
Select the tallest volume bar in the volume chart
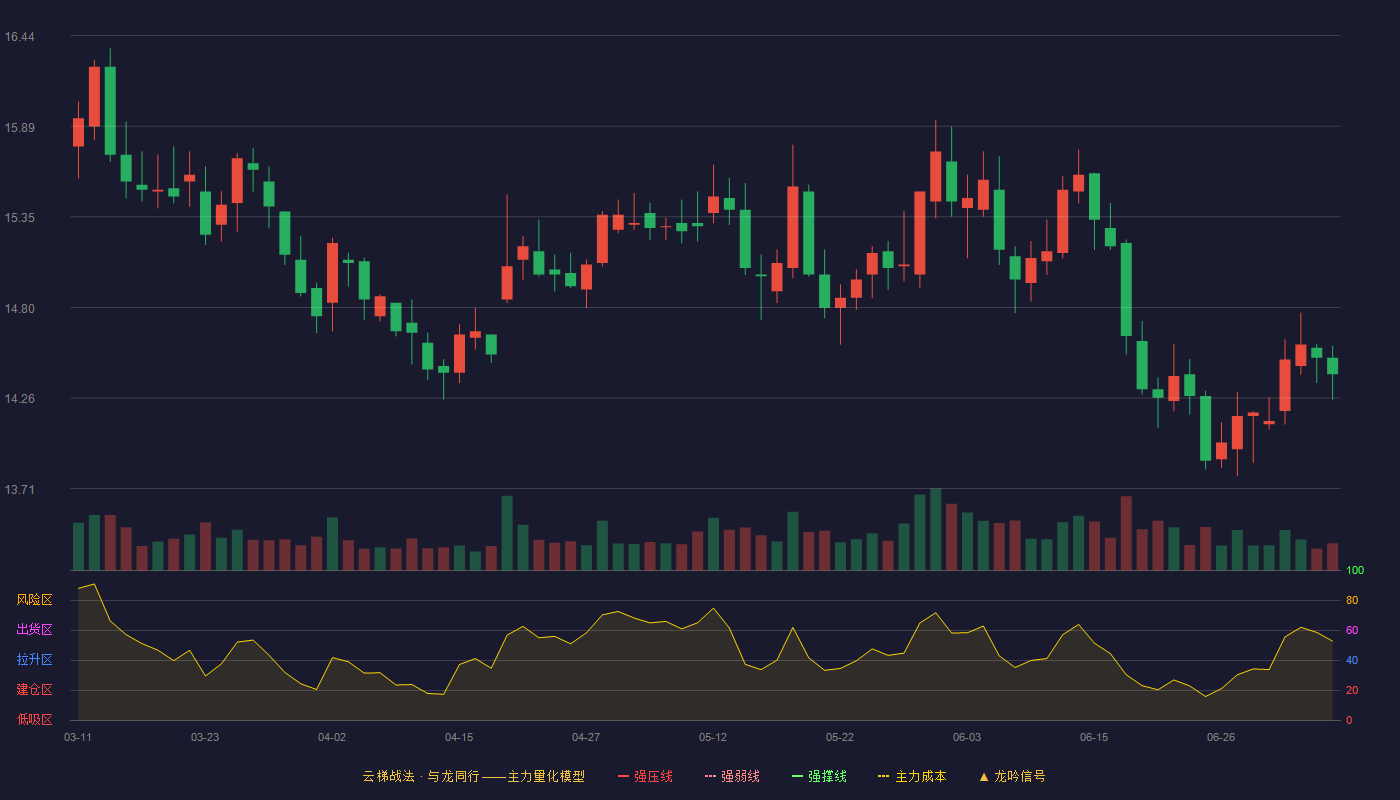click(935, 529)
